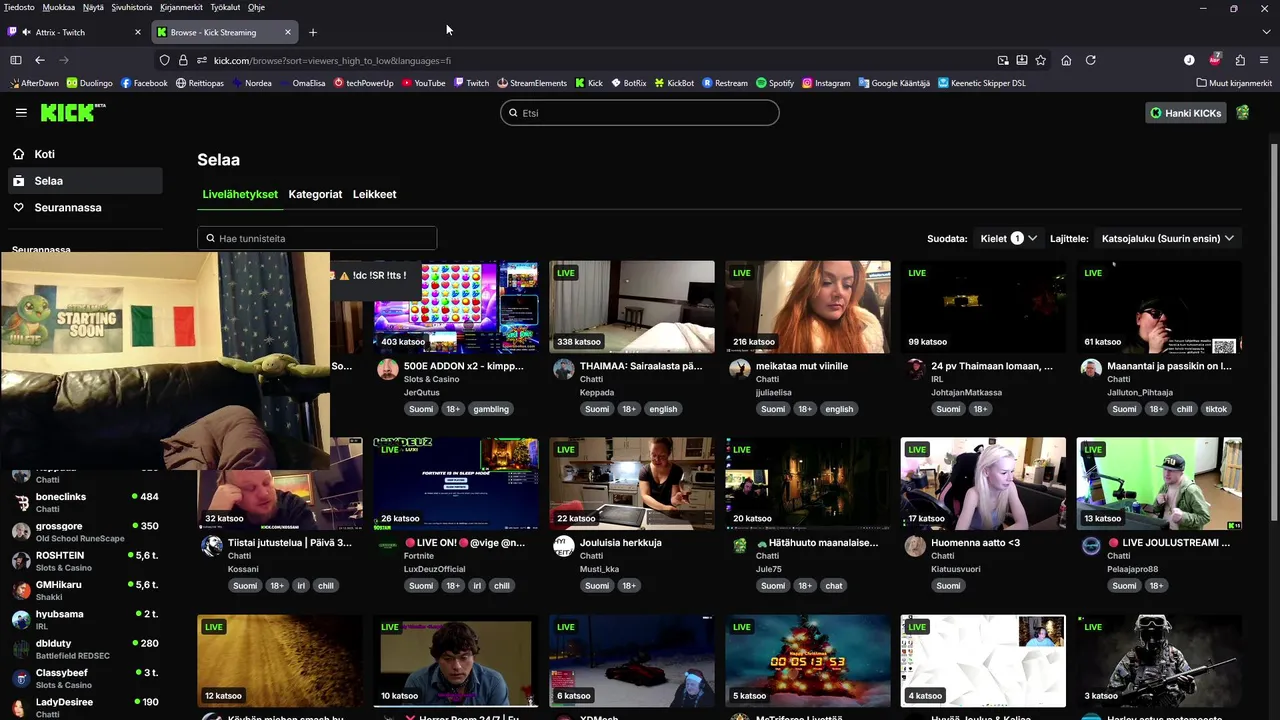Open boneclinks in the followed channels list
Viewport: 1280px width, 720px height.
(85, 502)
